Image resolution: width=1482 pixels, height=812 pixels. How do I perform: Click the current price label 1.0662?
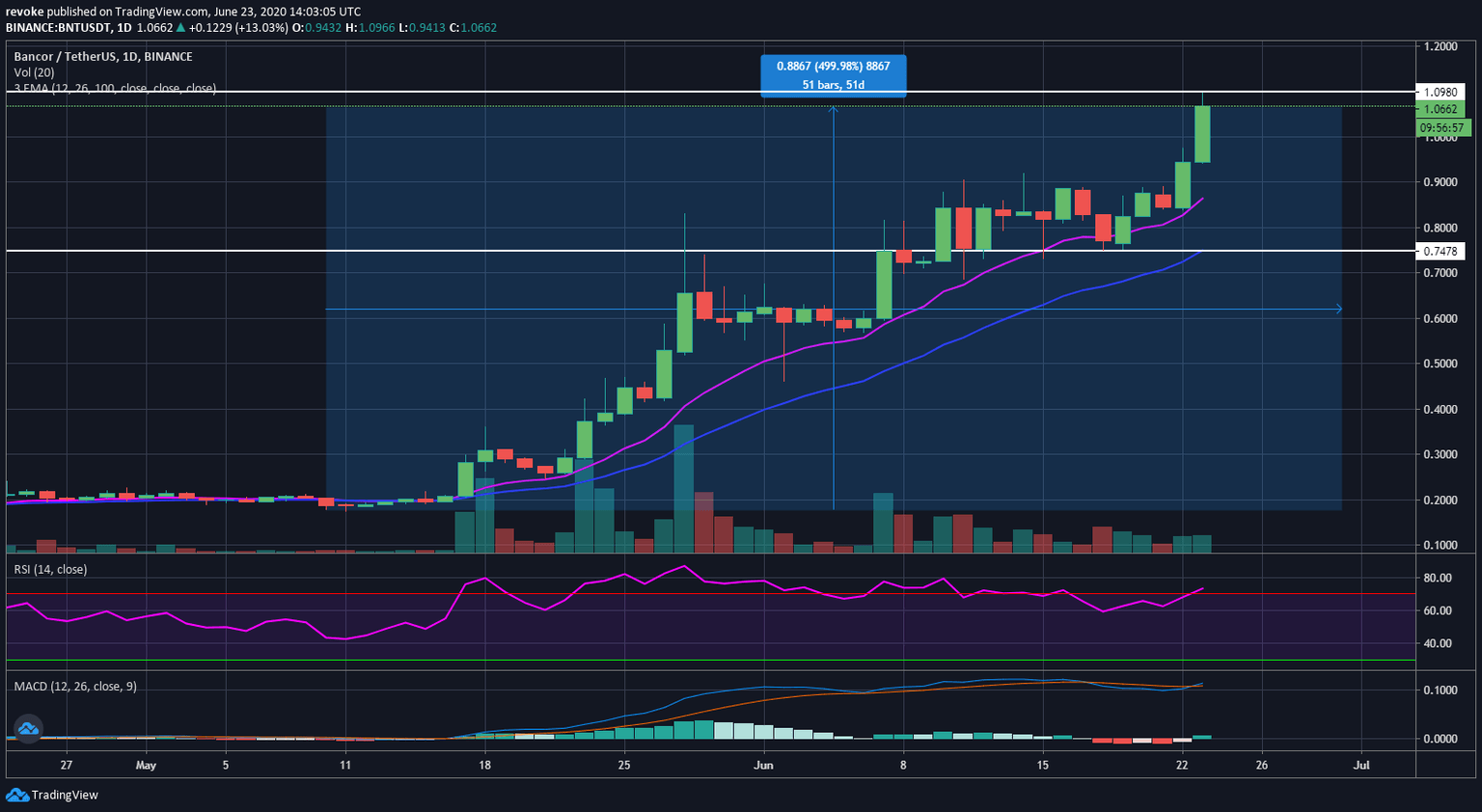tap(1441, 109)
